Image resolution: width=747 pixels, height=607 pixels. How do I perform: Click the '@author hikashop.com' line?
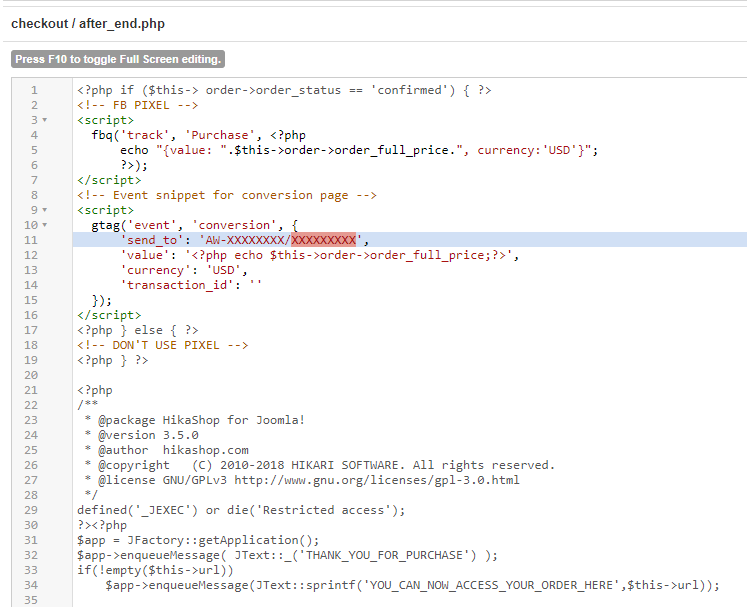point(166,450)
